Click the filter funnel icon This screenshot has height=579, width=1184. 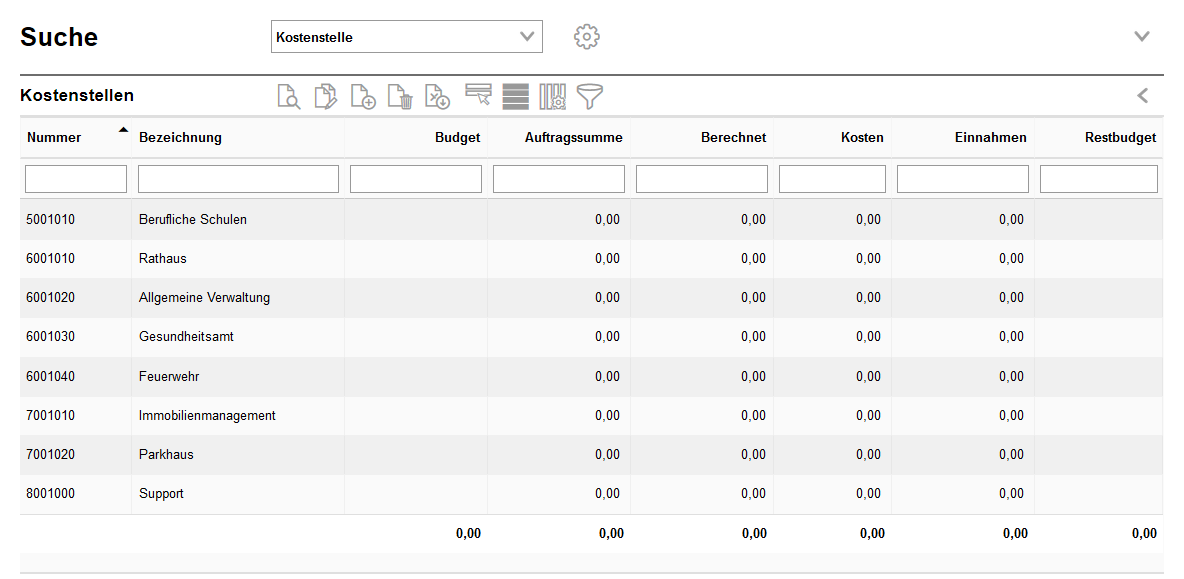590,97
